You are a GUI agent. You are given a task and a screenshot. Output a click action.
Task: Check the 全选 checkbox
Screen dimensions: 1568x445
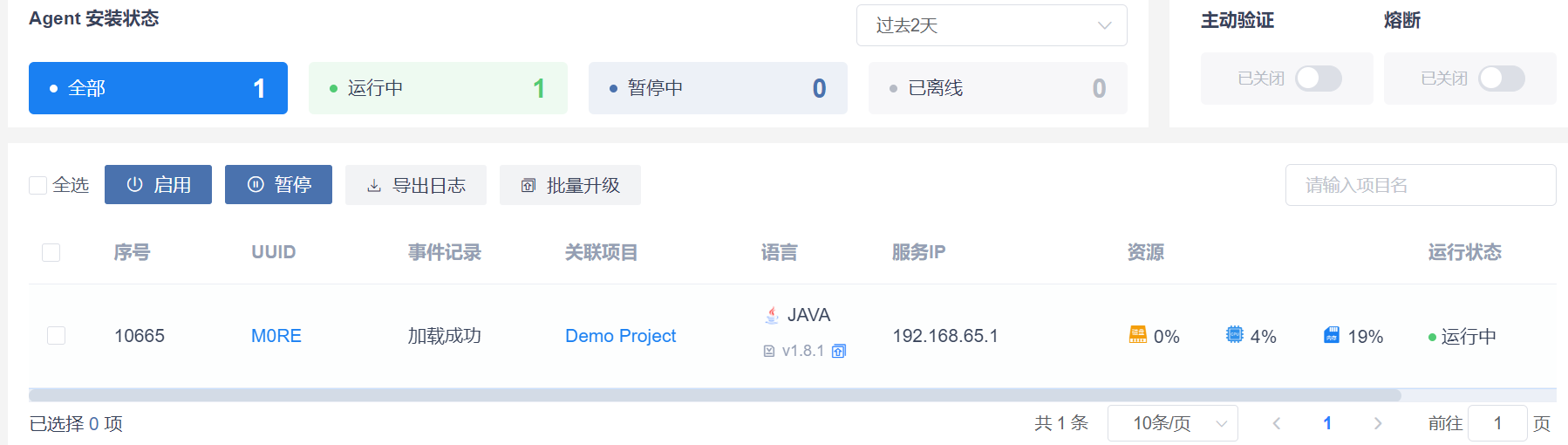coord(37,185)
